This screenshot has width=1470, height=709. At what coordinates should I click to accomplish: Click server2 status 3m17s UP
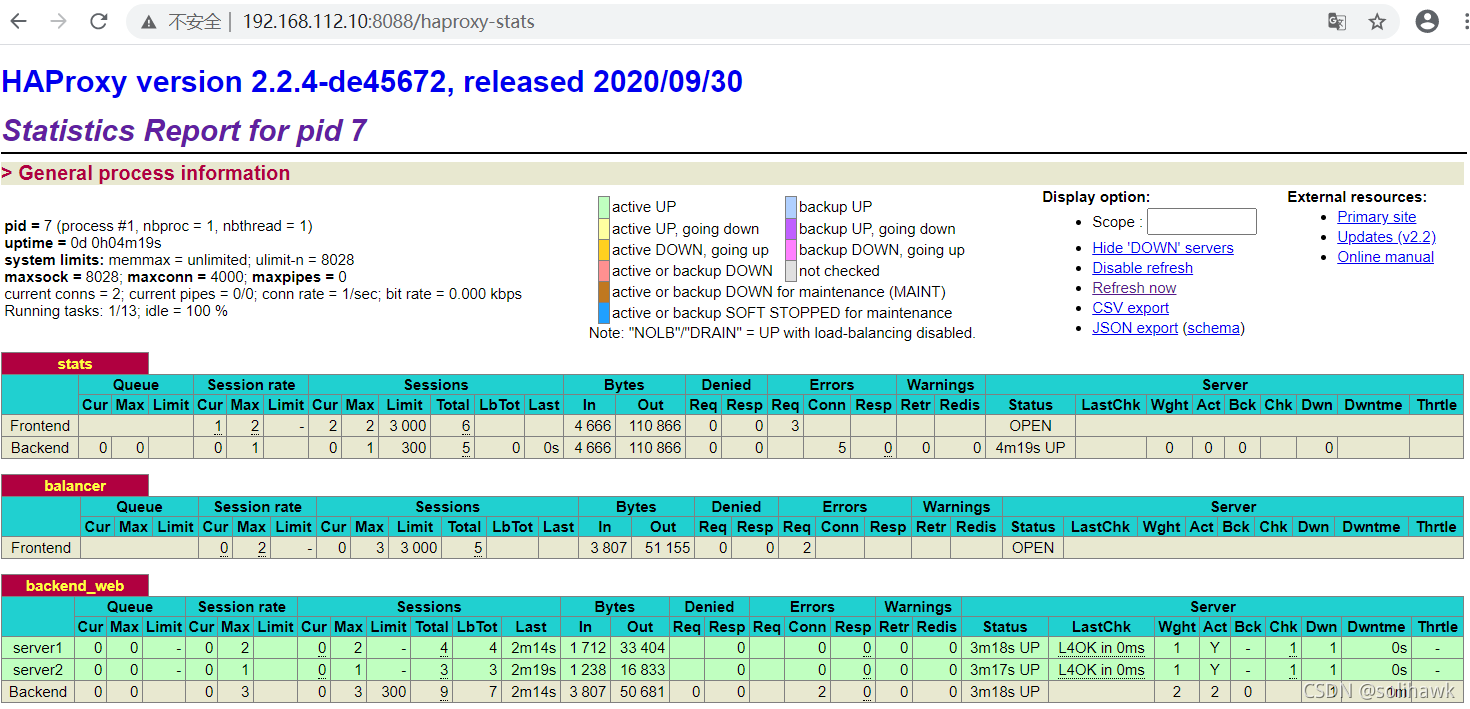(x=1005, y=670)
